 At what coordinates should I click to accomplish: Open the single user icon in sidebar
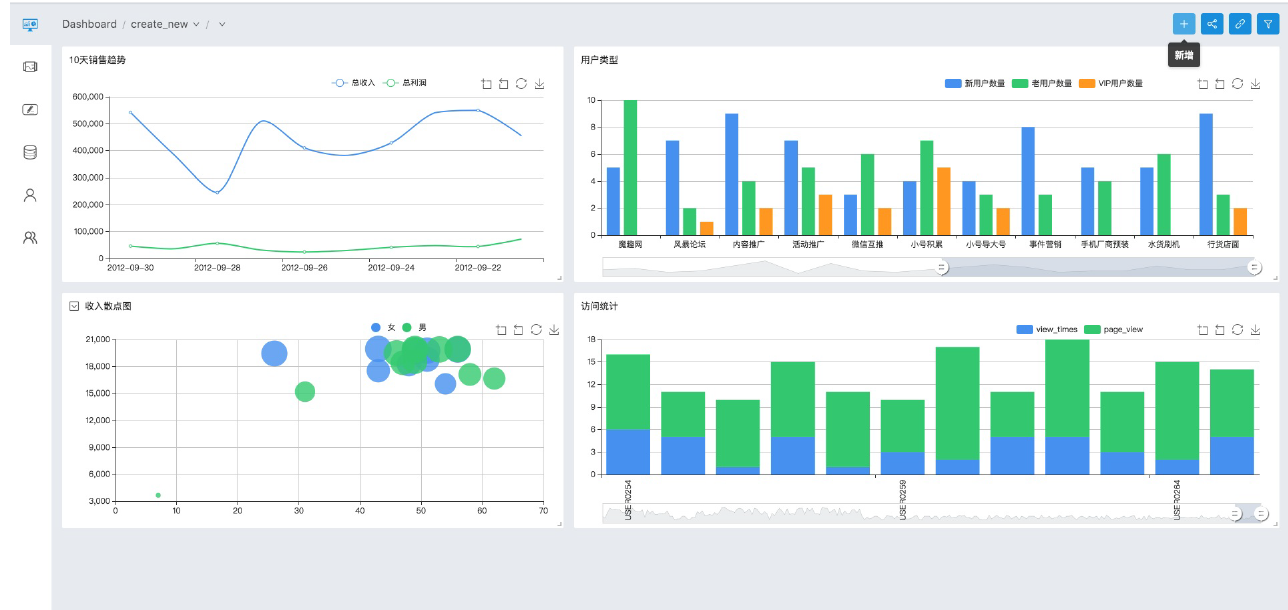coord(30,195)
